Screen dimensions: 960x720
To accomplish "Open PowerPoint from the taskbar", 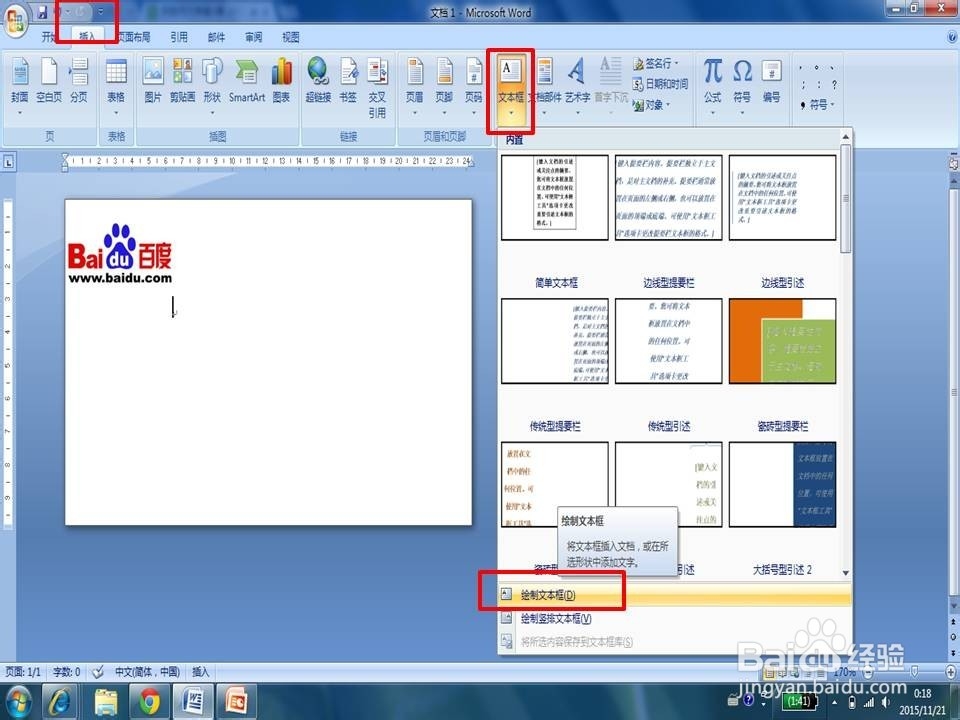I will 236,702.
